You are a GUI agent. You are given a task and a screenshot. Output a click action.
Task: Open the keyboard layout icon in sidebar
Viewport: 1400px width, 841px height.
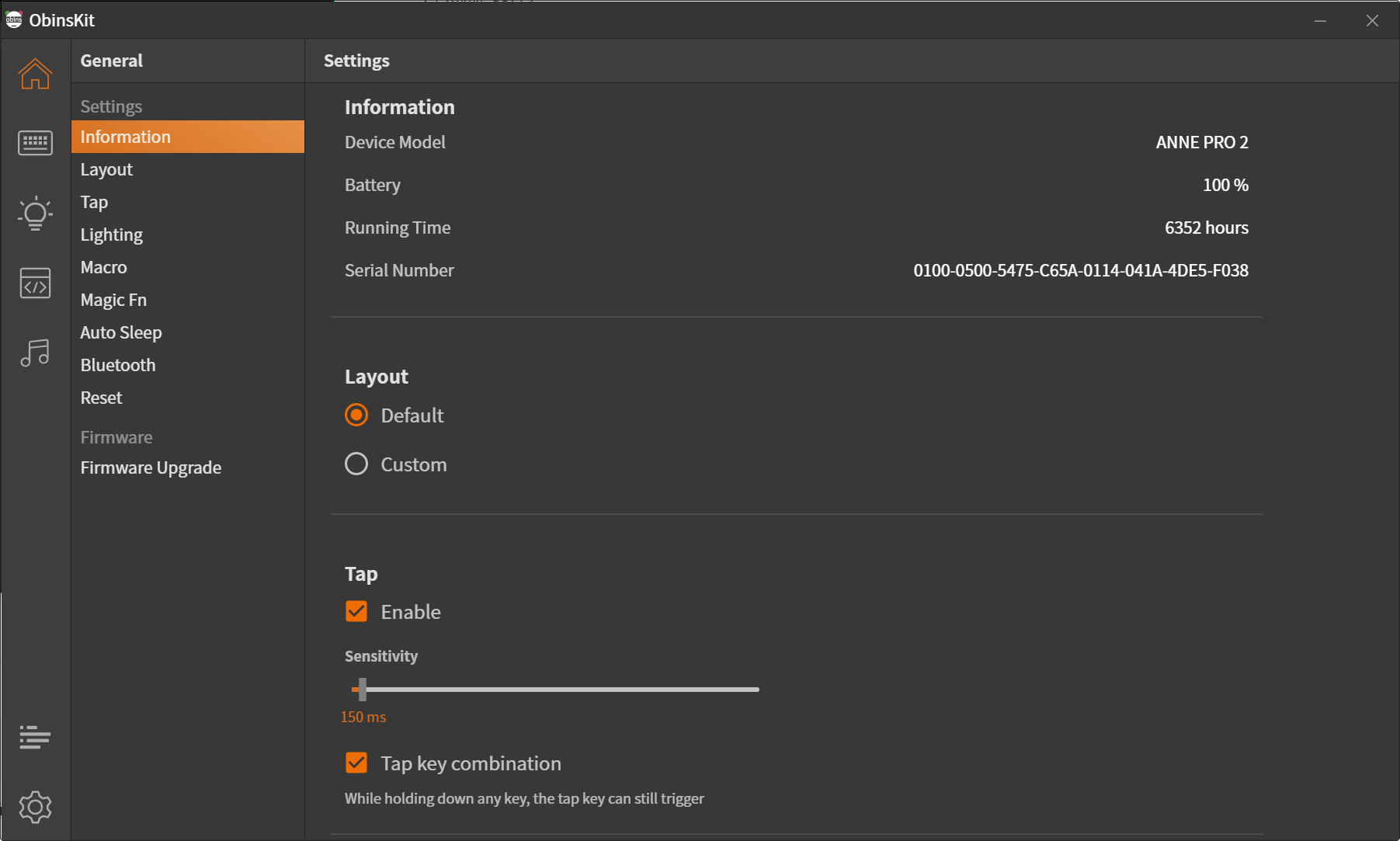36,143
